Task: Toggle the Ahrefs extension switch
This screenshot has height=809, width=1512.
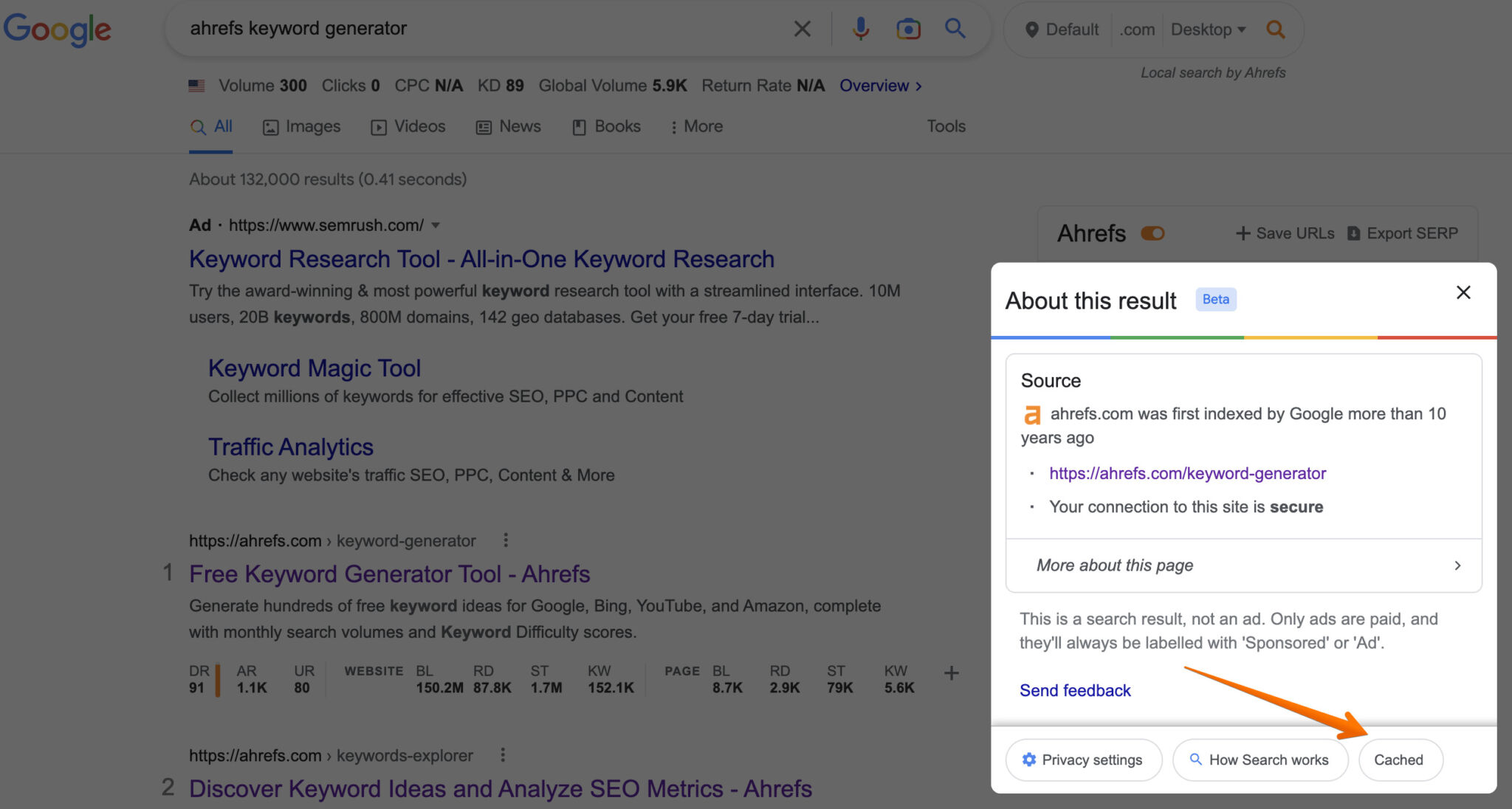Action: tap(1153, 233)
